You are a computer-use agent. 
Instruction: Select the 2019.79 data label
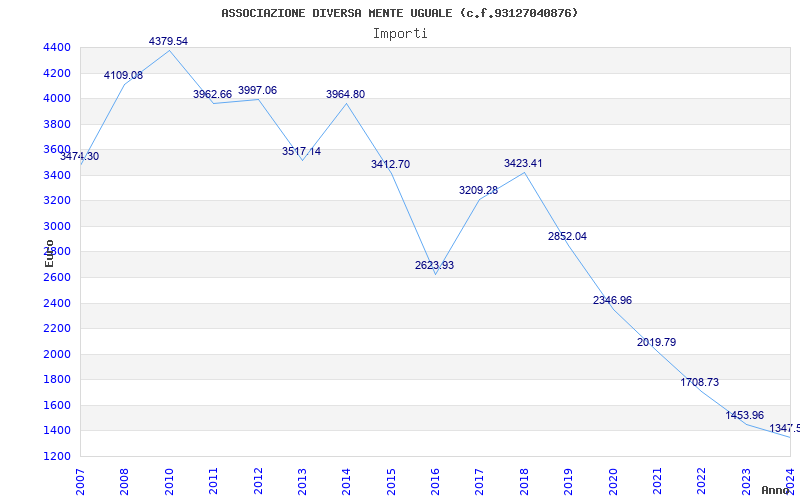[656, 342]
